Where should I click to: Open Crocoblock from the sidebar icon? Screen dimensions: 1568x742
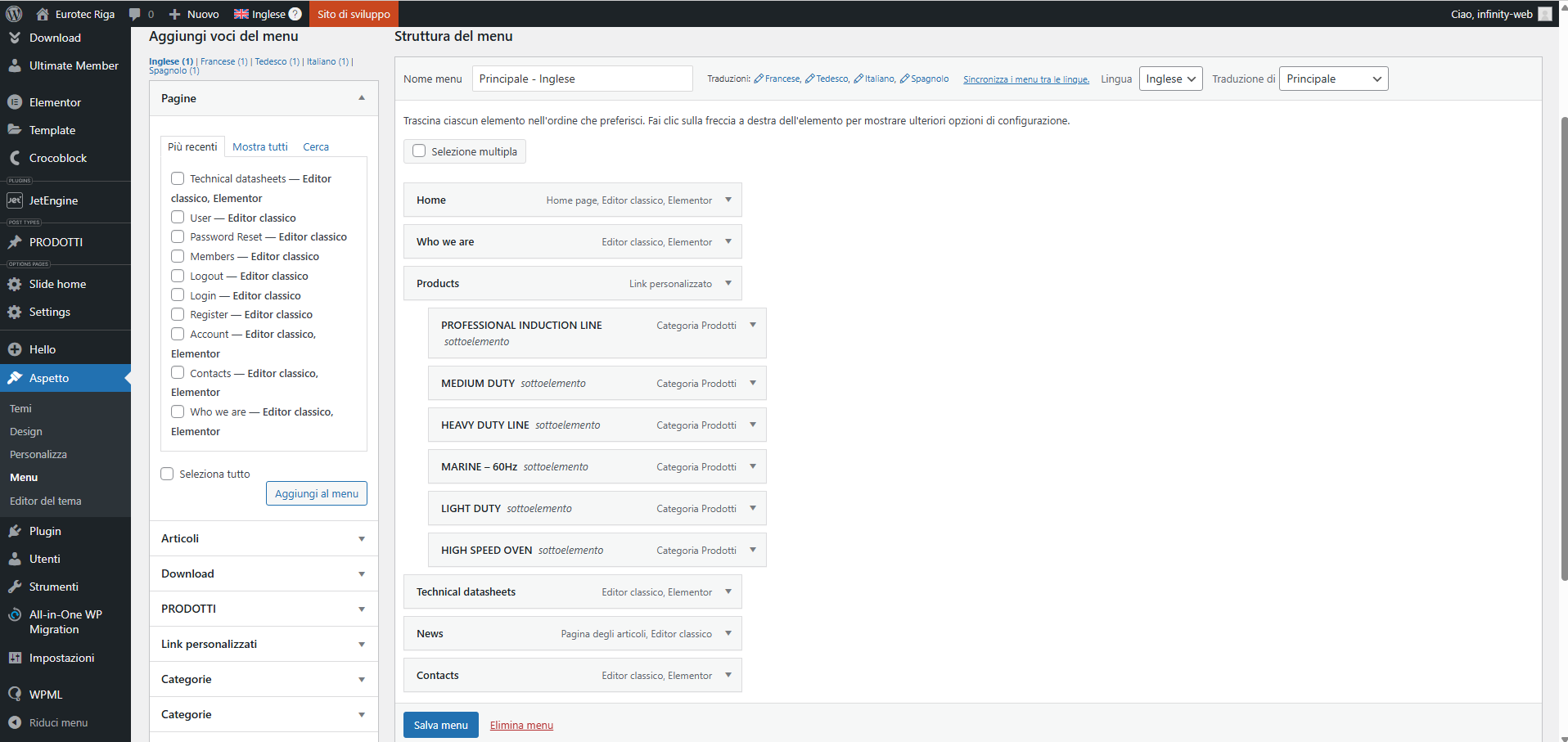pos(15,158)
